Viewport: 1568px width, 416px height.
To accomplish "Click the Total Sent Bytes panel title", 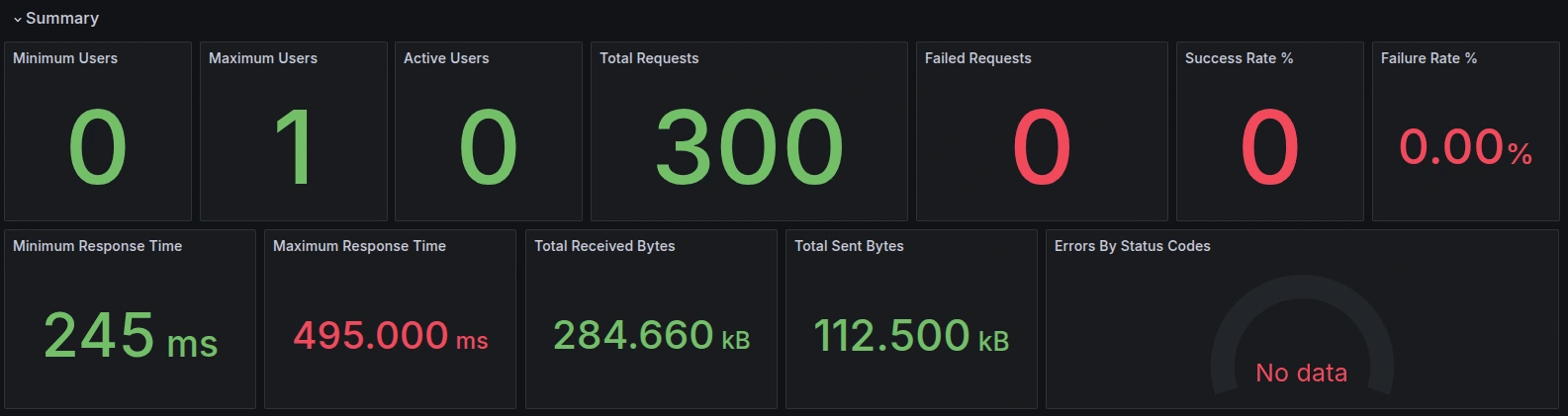I will pyautogui.click(x=849, y=246).
